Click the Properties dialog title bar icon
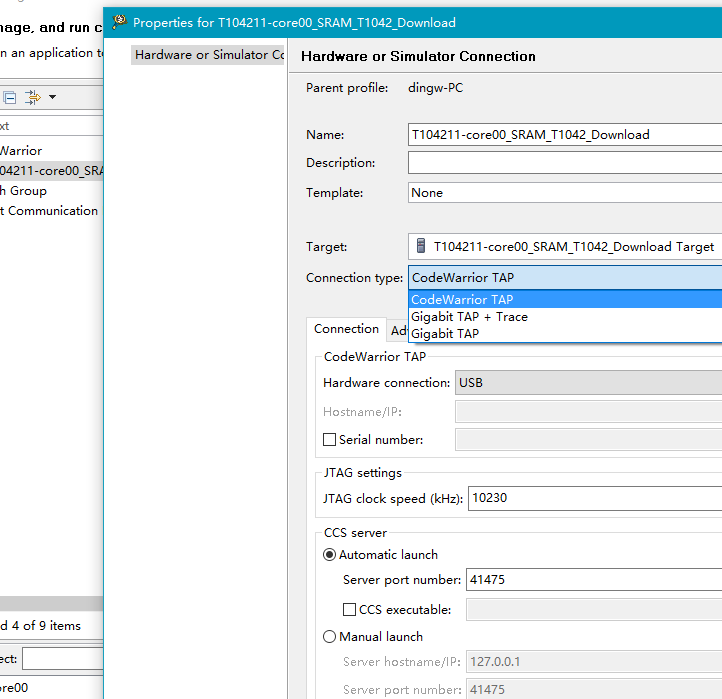 point(120,21)
